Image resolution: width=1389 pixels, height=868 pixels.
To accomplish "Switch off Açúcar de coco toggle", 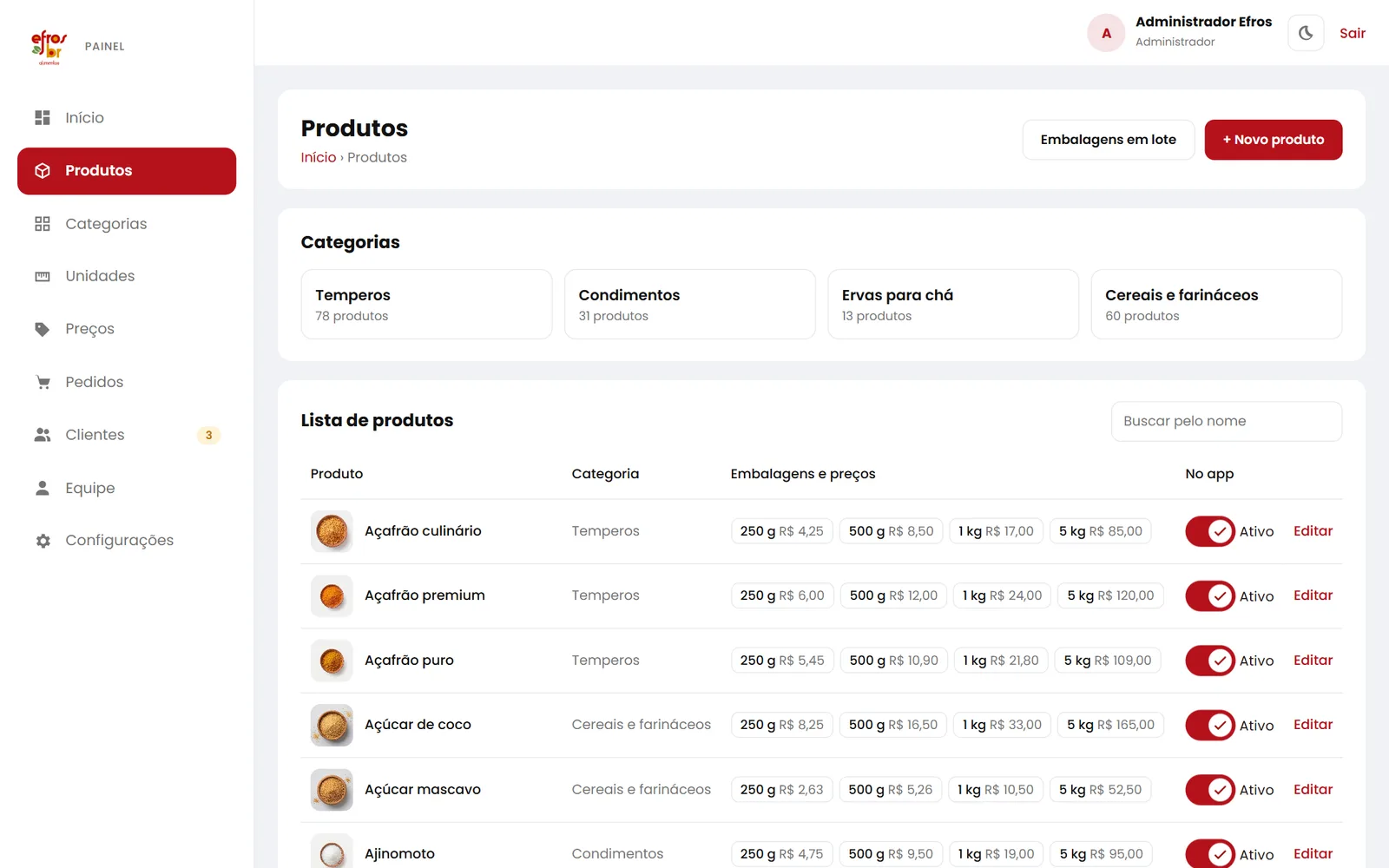I will click(x=1210, y=725).
